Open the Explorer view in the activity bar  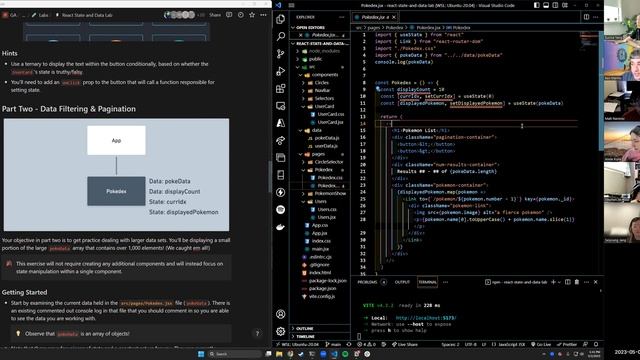(x=280, y=19)
